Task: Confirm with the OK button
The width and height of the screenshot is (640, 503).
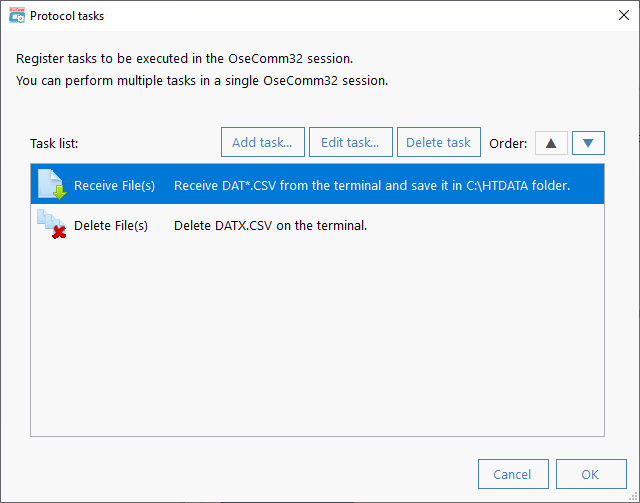Action: 591,474
